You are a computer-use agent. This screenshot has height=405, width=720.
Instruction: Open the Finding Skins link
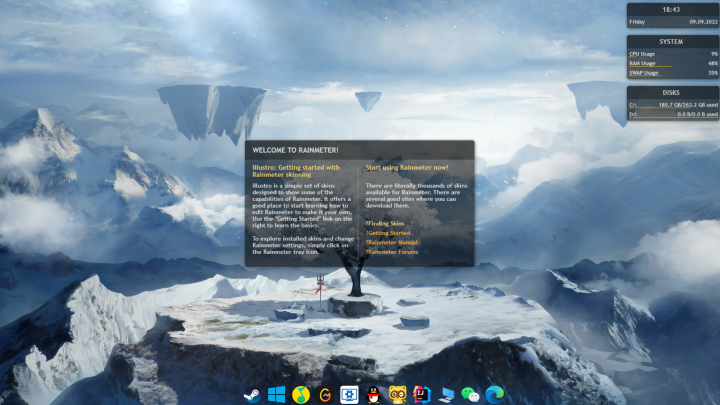pos(385,224)
